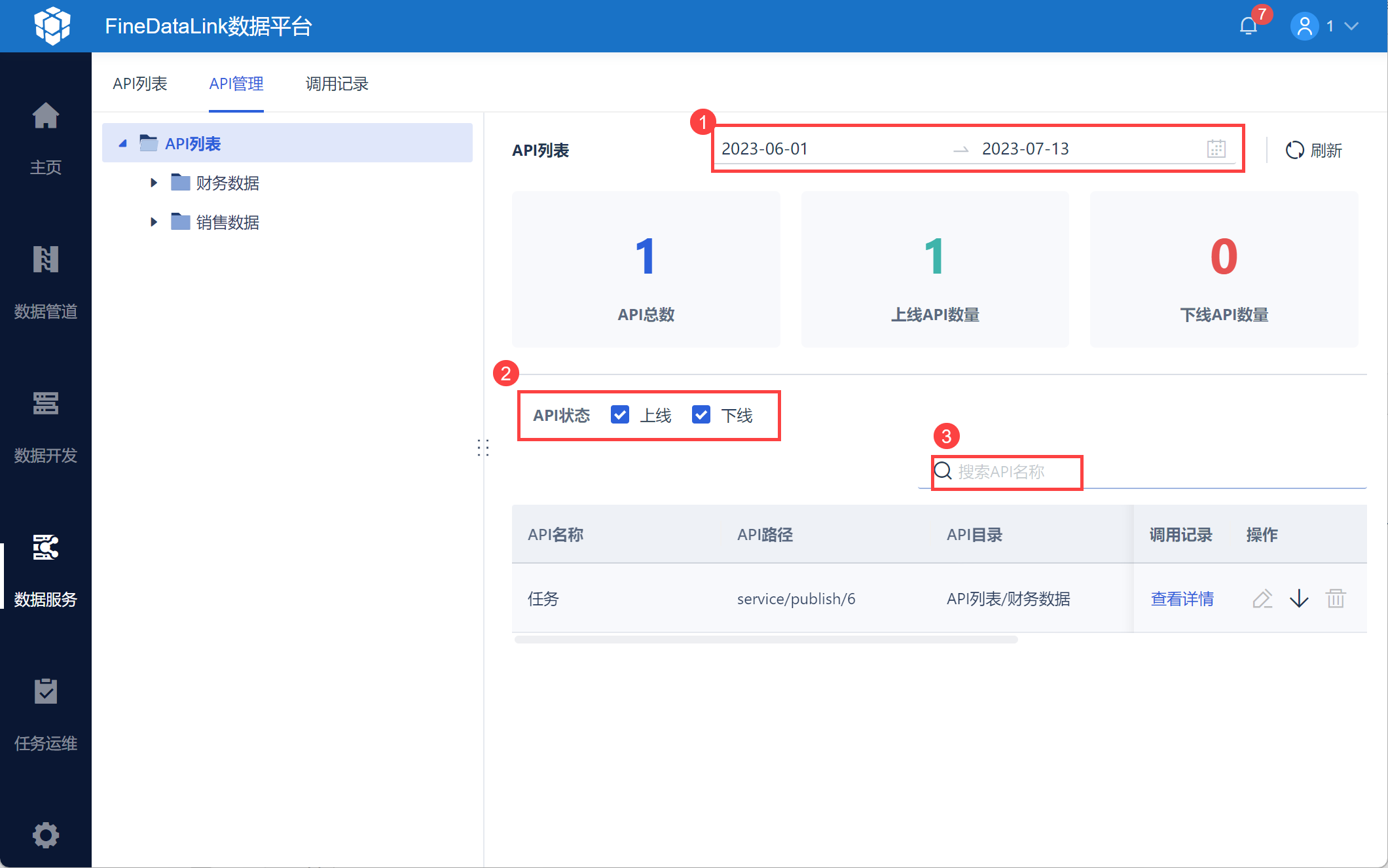Click the API名称 column header
Image resolution: width=1388 pixels, height=868 pixels.
point(556,535)
